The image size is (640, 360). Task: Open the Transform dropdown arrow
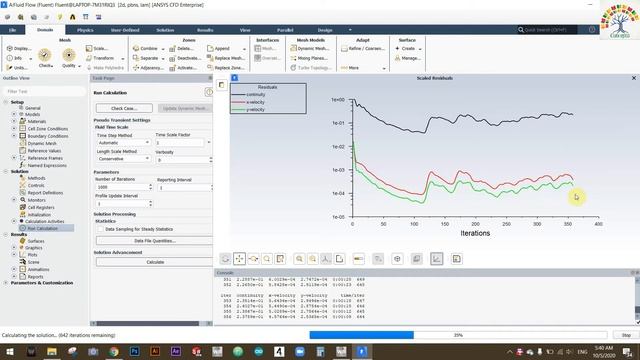tap(122, 58)
